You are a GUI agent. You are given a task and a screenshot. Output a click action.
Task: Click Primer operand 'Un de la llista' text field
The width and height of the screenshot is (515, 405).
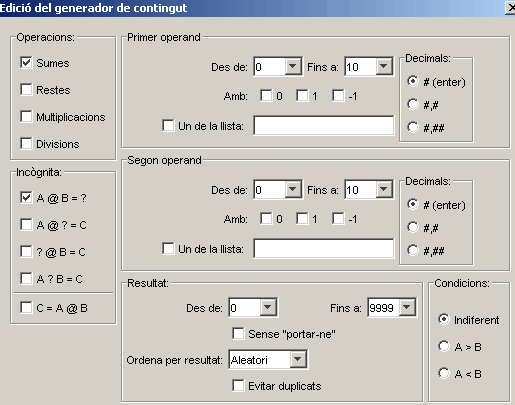pos(324,125)
